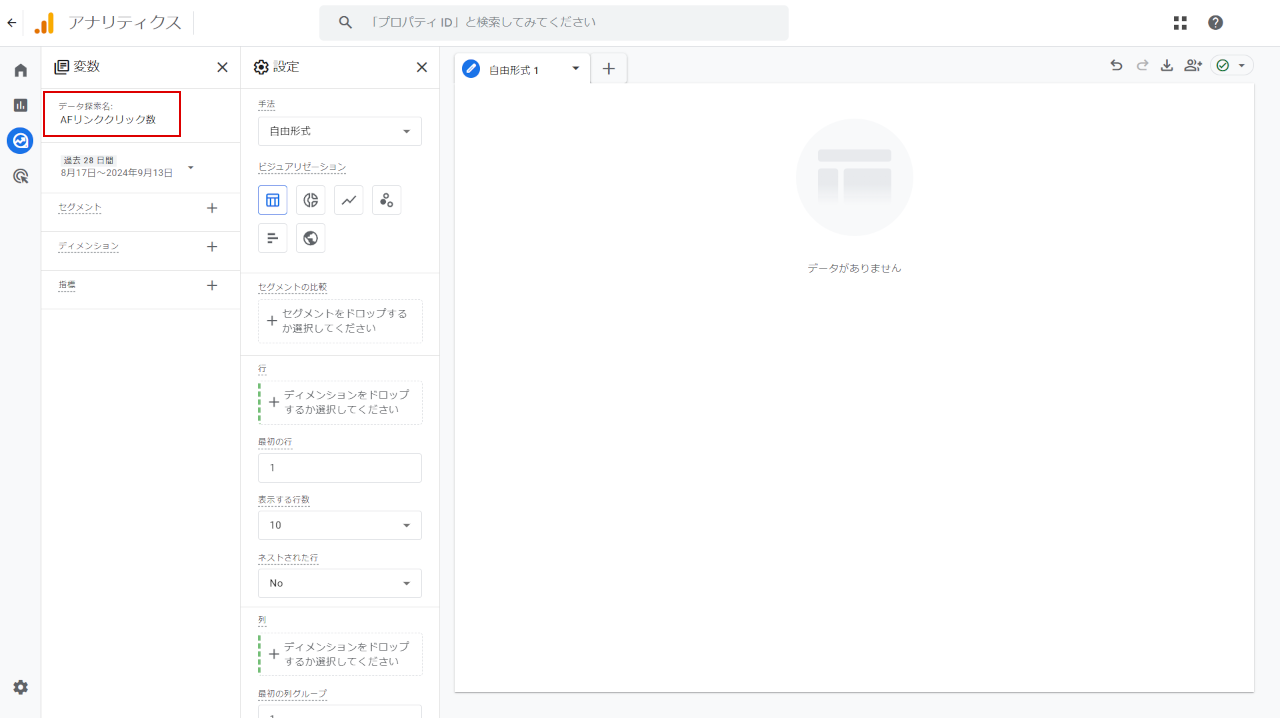Open the 手法 dropdown showing 自由形式
The height and width of the screenshot is (718, 1280).
(339, 131)
